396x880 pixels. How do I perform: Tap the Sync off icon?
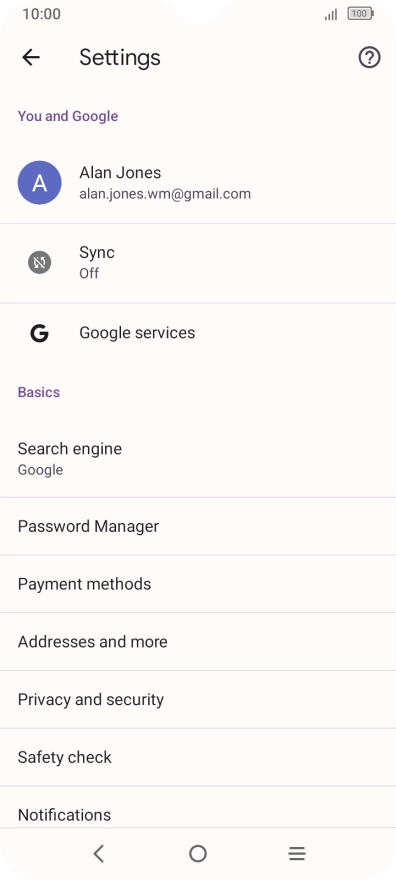click(x=39, y=262)
